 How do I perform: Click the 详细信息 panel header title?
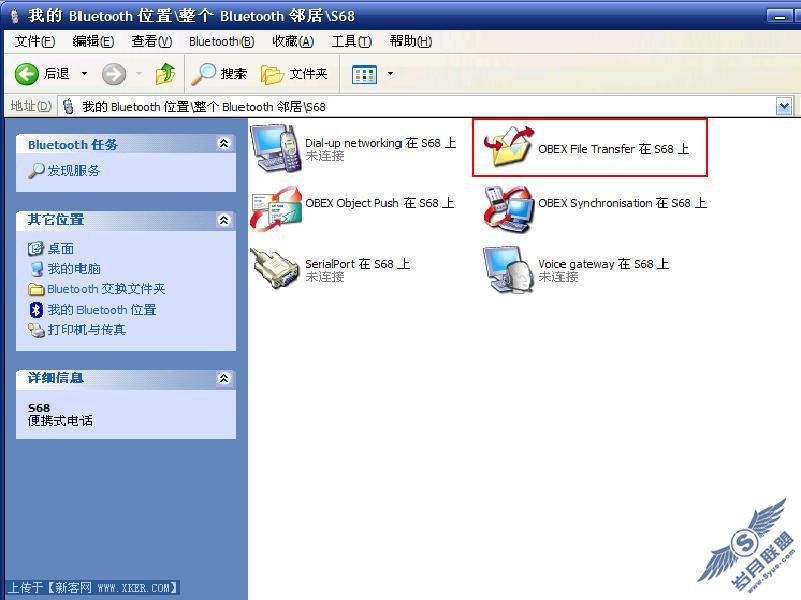(56, 378)
